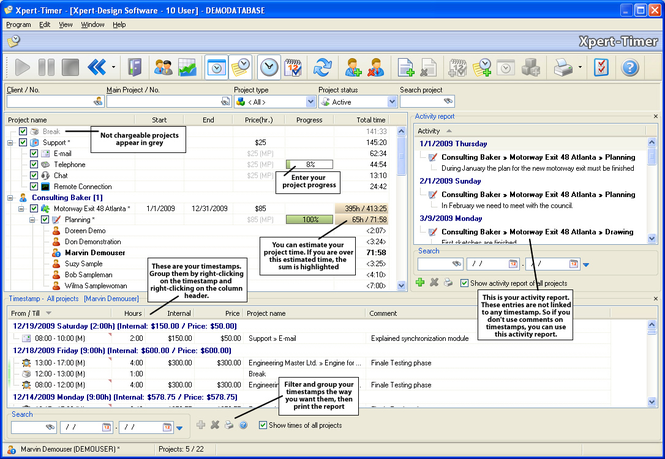
Task: Select Marvin Demouser in project tree
Action: point(95,253)
